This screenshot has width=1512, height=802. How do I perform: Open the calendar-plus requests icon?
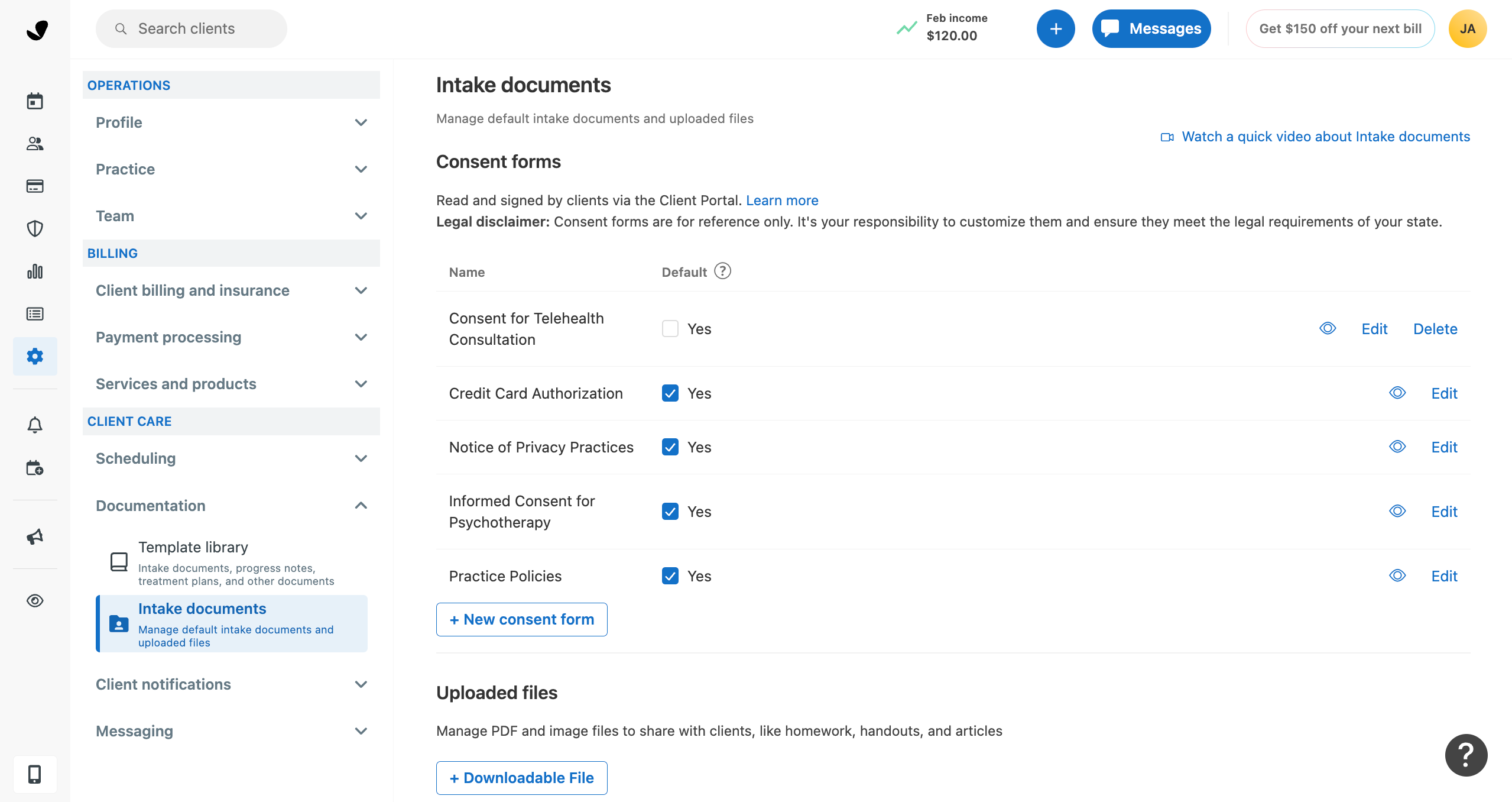(35, 468)
